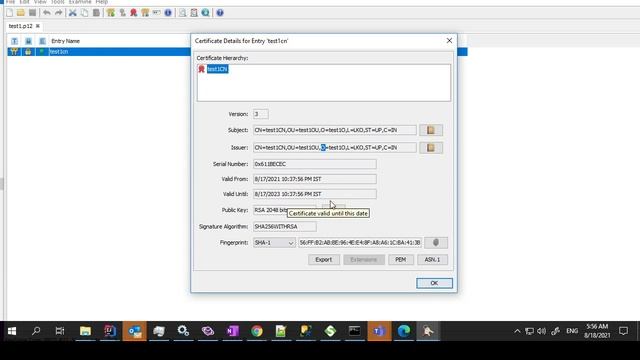The width and height of the screenshot is (640, 360).
Task: Open File Explorer from the taskbar
Action: point(85,331)
